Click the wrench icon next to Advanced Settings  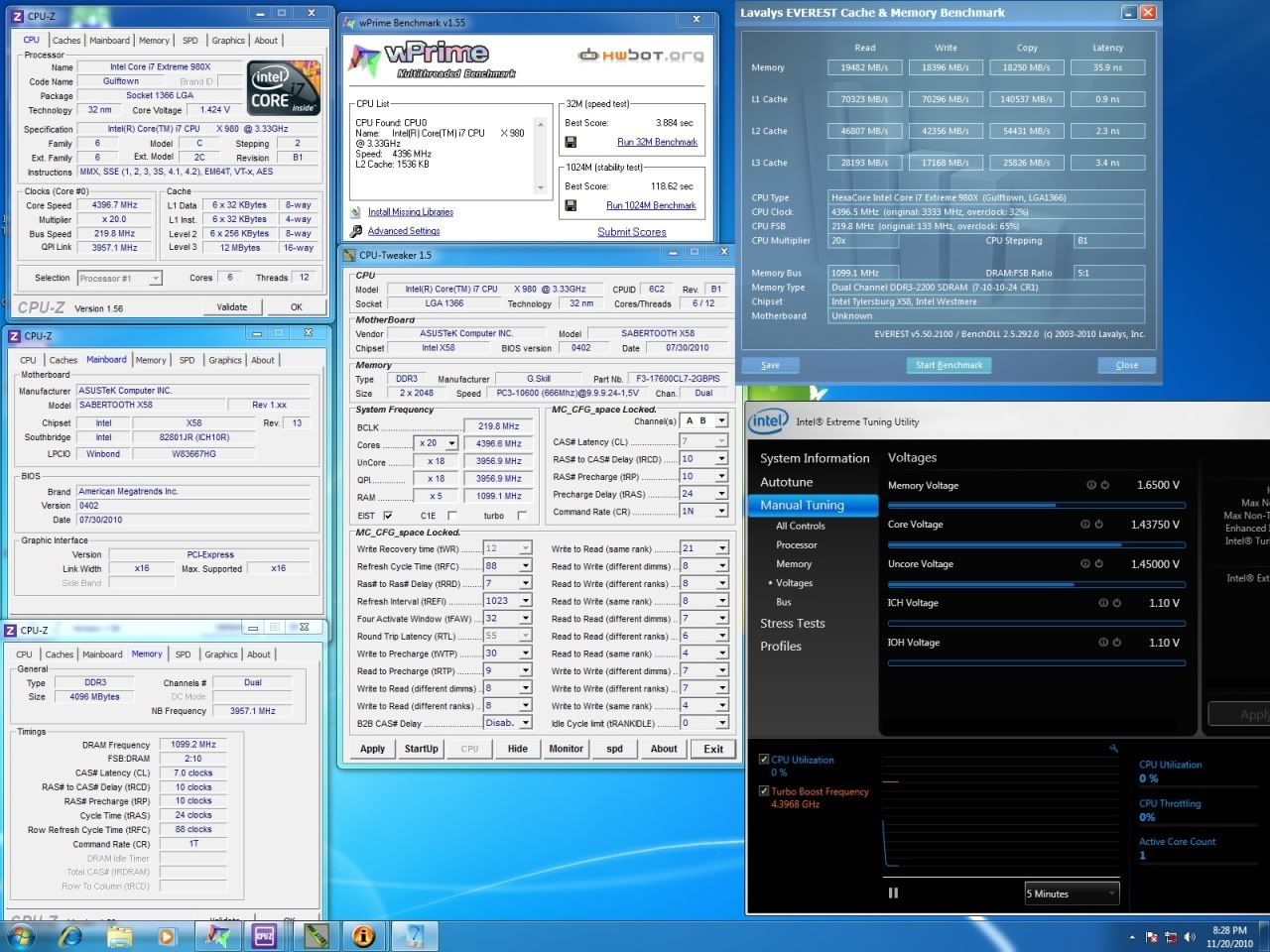point(355,231)
